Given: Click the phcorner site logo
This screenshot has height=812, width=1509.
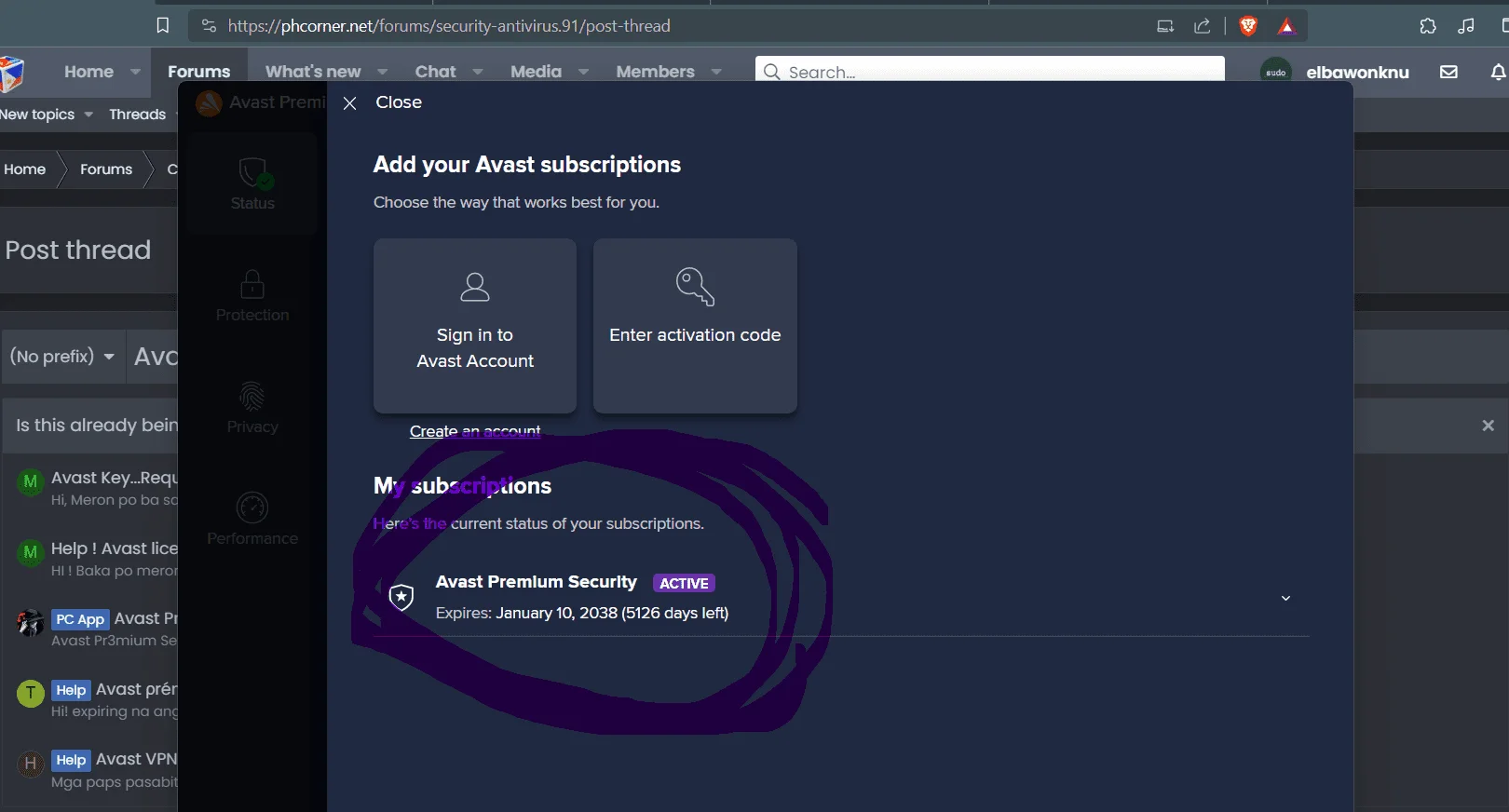Looking at the screenshot, I should [11, 73].
